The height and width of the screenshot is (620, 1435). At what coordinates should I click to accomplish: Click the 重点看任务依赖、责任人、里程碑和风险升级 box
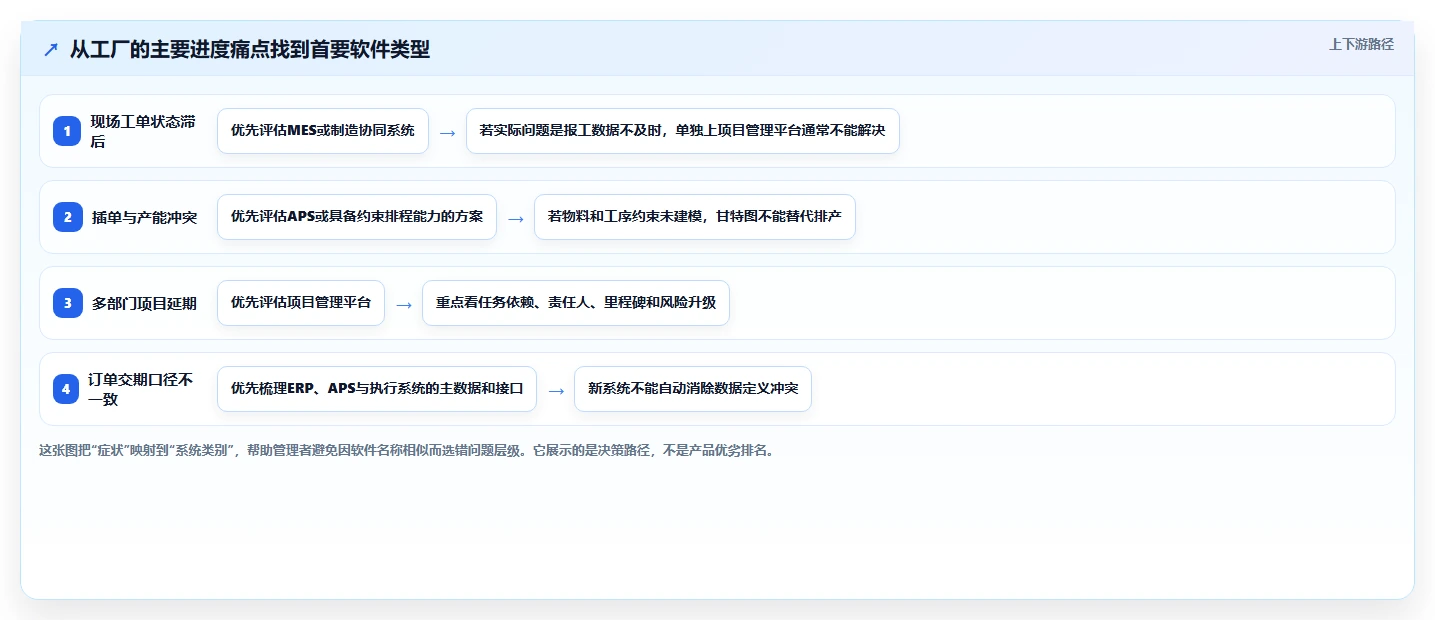[576, 303]
